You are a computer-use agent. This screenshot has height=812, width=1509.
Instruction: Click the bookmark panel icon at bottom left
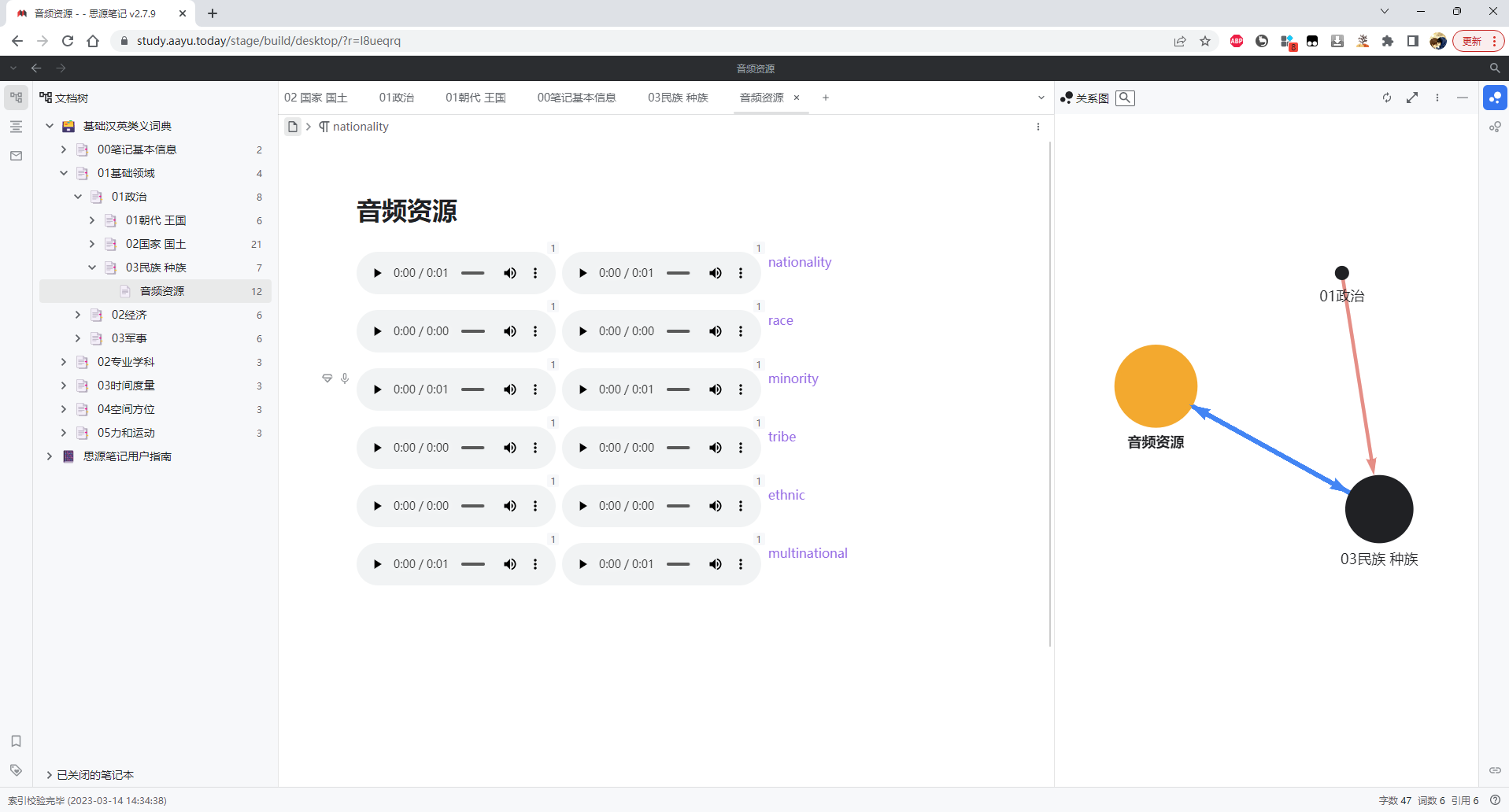pos(16,740)
